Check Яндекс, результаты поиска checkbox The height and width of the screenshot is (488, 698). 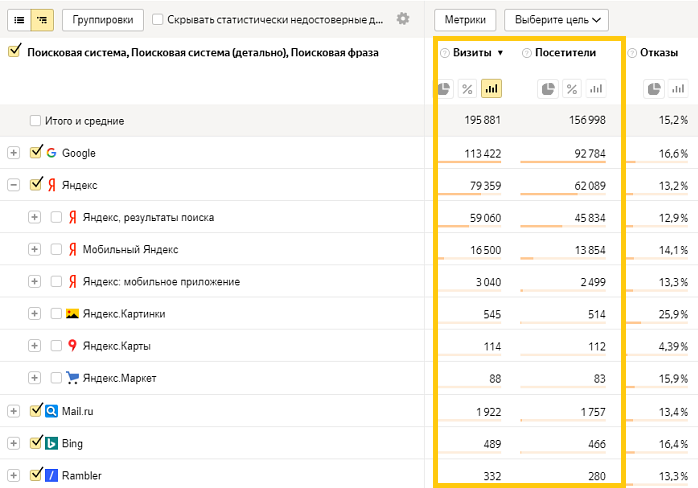[x=56, y=217]
